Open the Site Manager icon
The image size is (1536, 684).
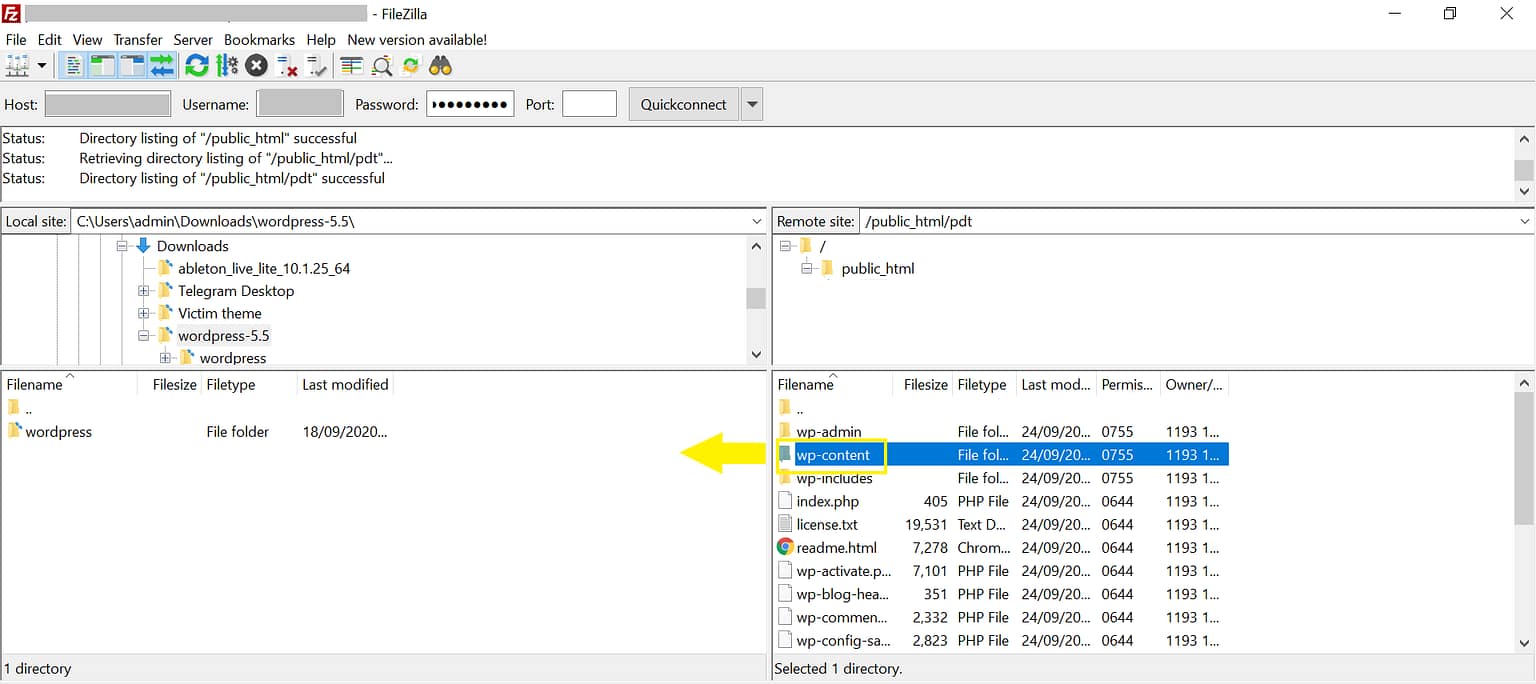click(x=18, y=66)
